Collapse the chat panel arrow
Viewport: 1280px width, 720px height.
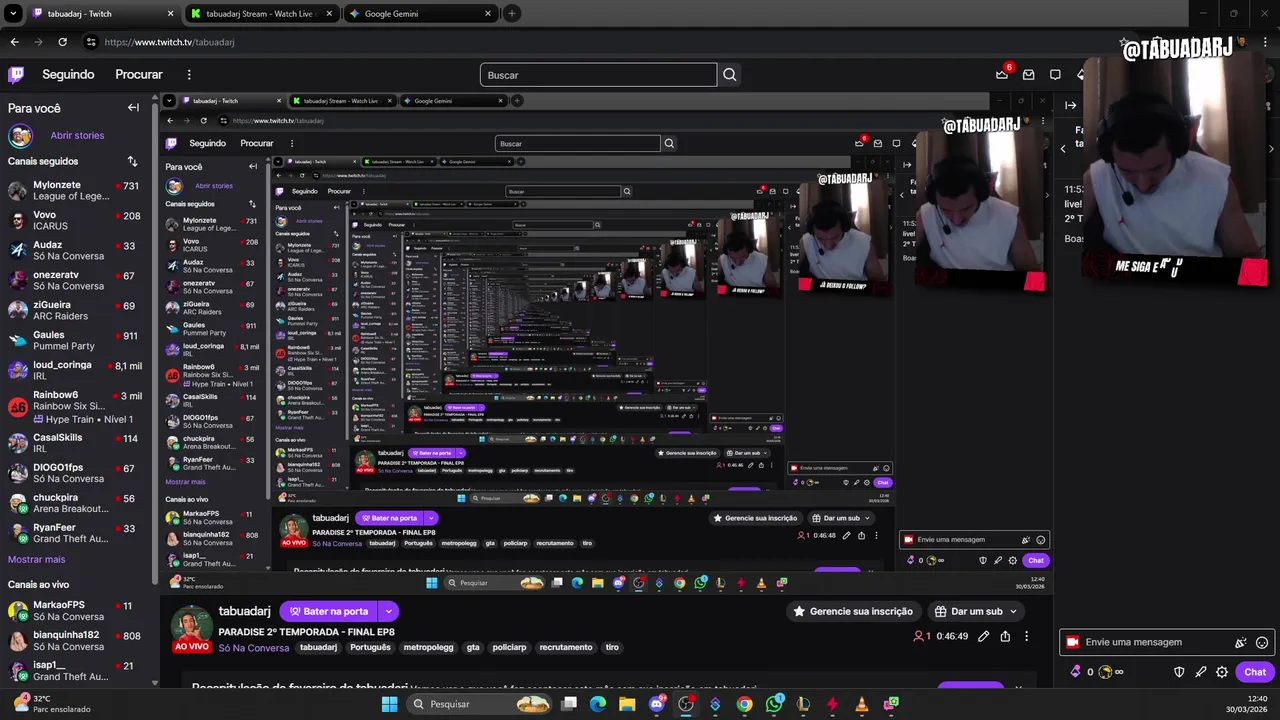[x=1071, y=105]
